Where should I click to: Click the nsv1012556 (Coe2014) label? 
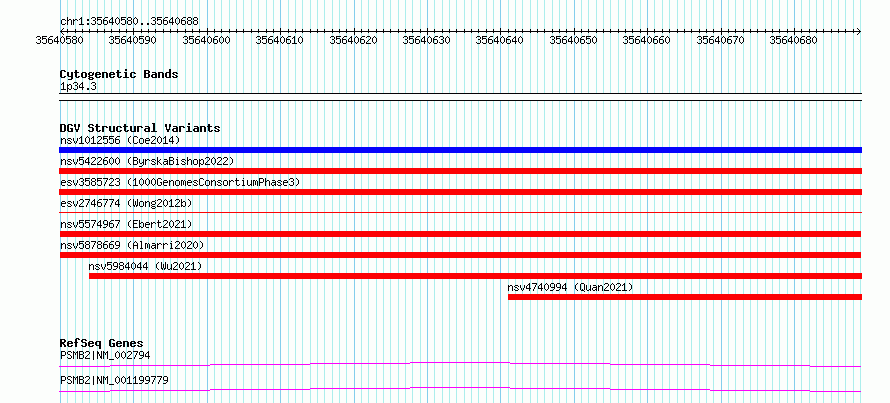(x=120, y=140)
